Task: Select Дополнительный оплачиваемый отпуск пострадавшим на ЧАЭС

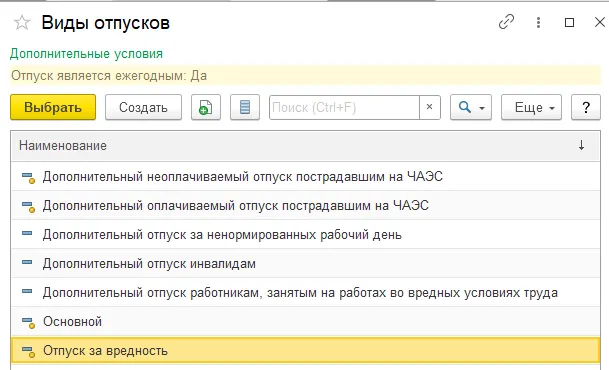Action: [x=305, y=205]
